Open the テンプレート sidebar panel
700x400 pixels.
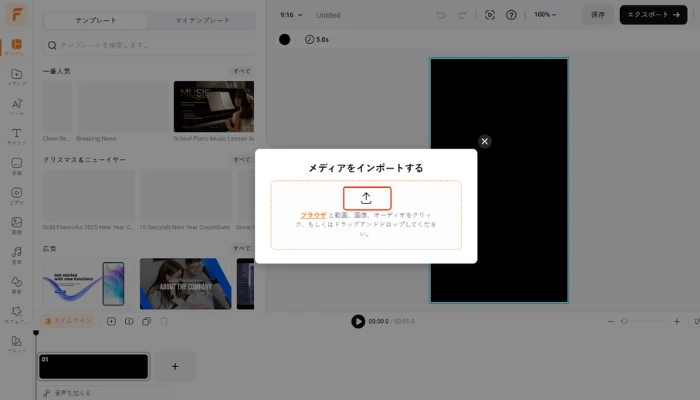(17, 47)
